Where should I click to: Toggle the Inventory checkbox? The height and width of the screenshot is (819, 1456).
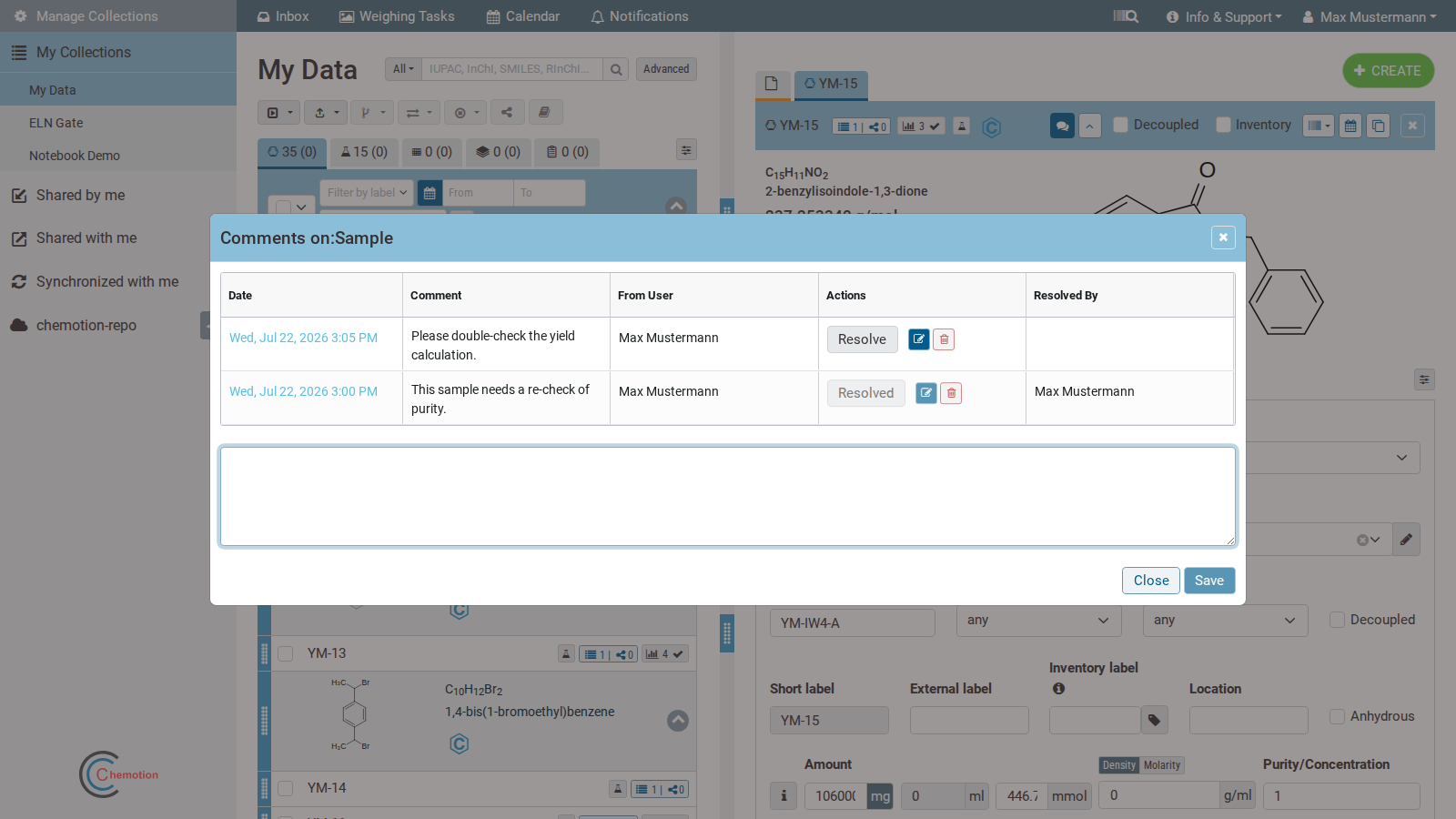pos(1223,125)
